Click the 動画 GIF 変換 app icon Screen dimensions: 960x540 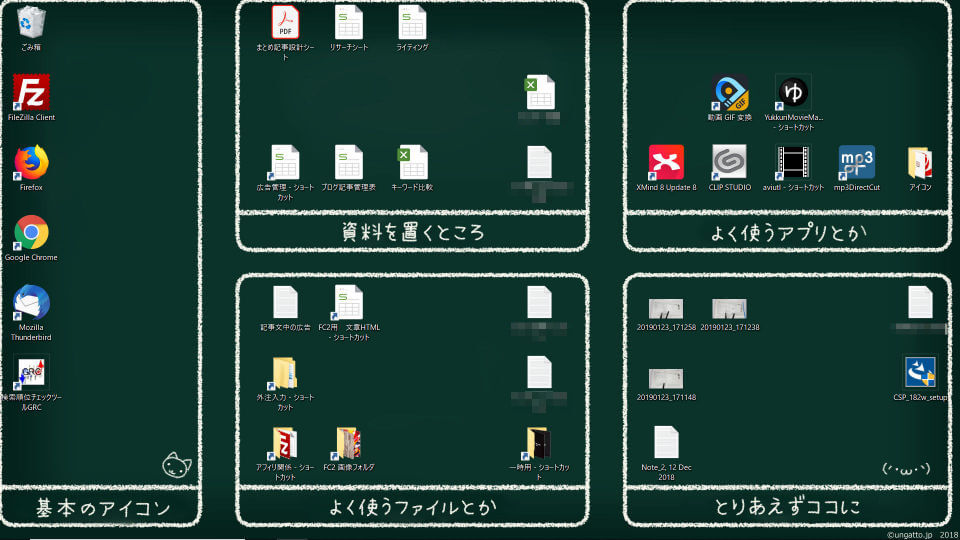pos(729,93)
